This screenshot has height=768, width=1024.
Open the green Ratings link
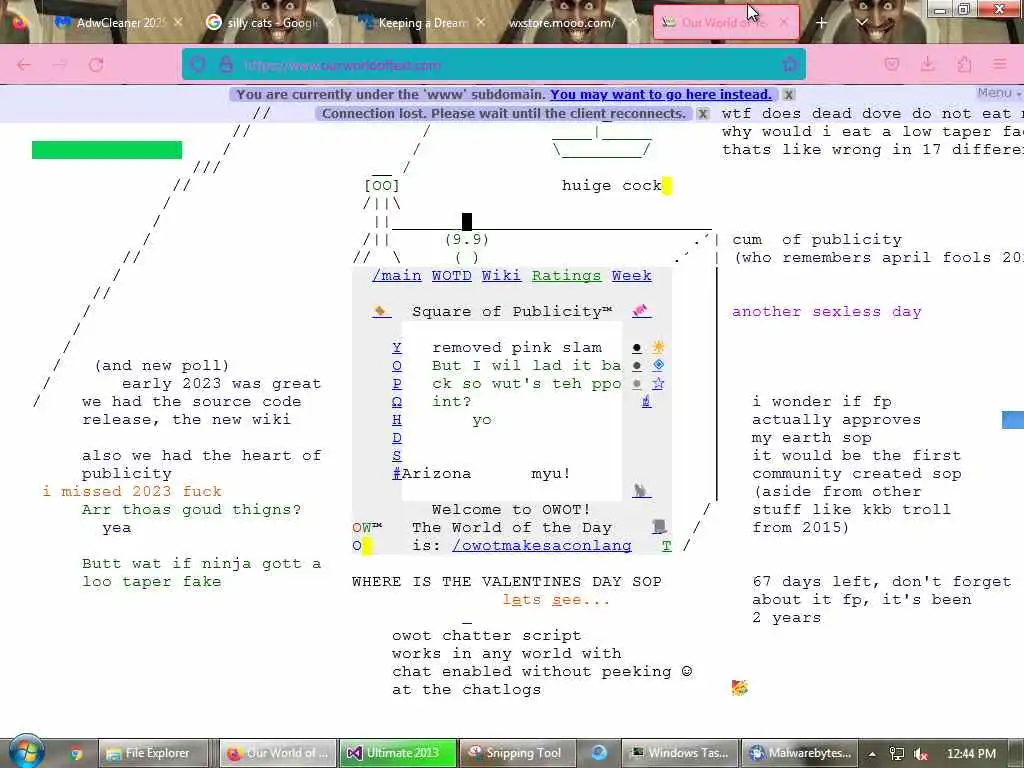point(566,276)
